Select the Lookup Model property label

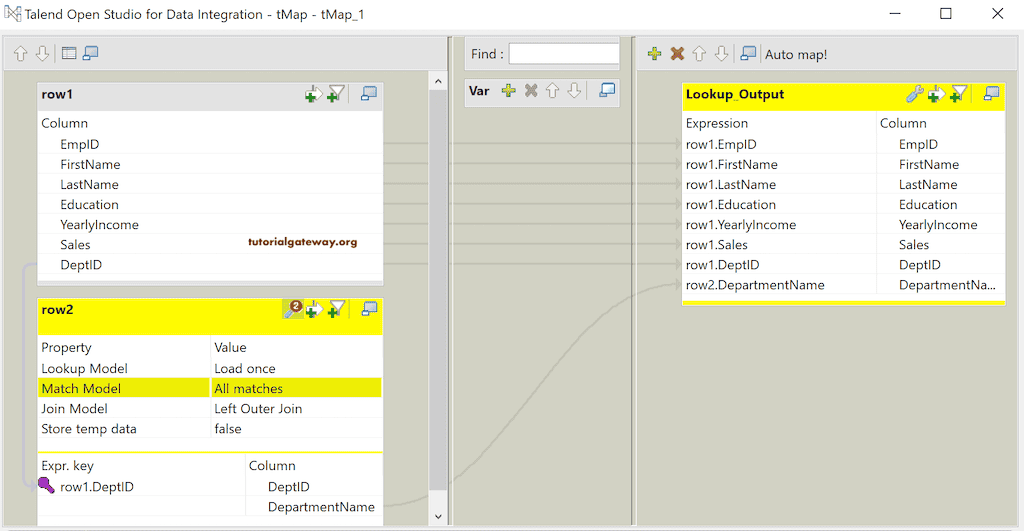click(84, 368)
